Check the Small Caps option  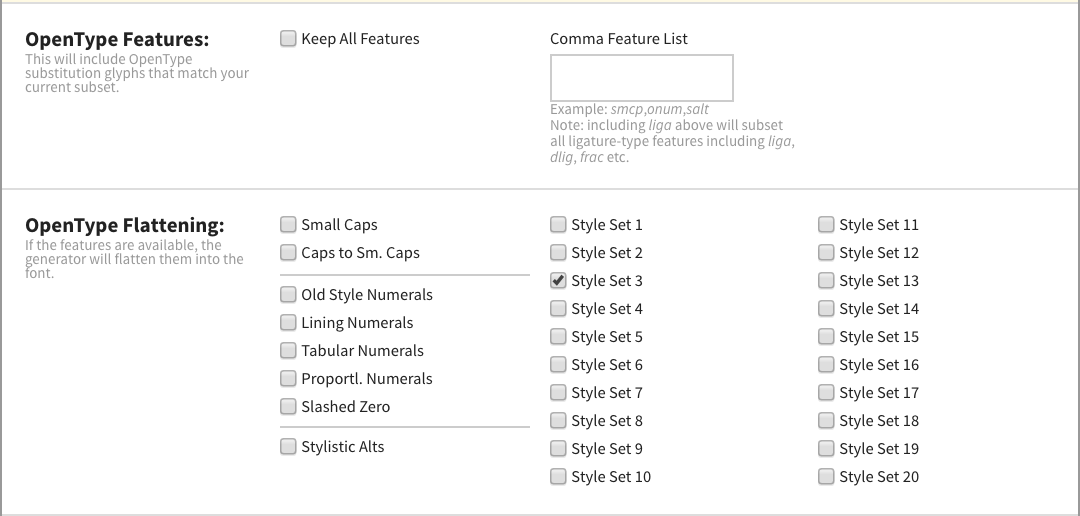pos(288,225)
